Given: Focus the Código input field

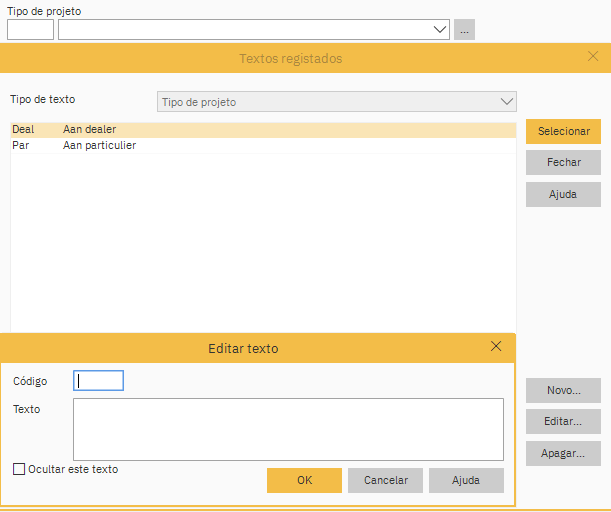Looking at the screenshot, I should point(99,381).
